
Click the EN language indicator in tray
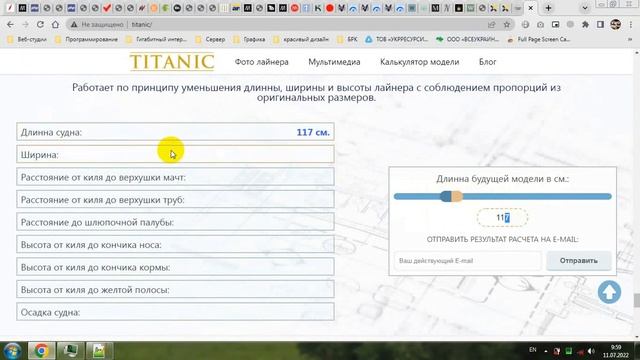(533, 350)
